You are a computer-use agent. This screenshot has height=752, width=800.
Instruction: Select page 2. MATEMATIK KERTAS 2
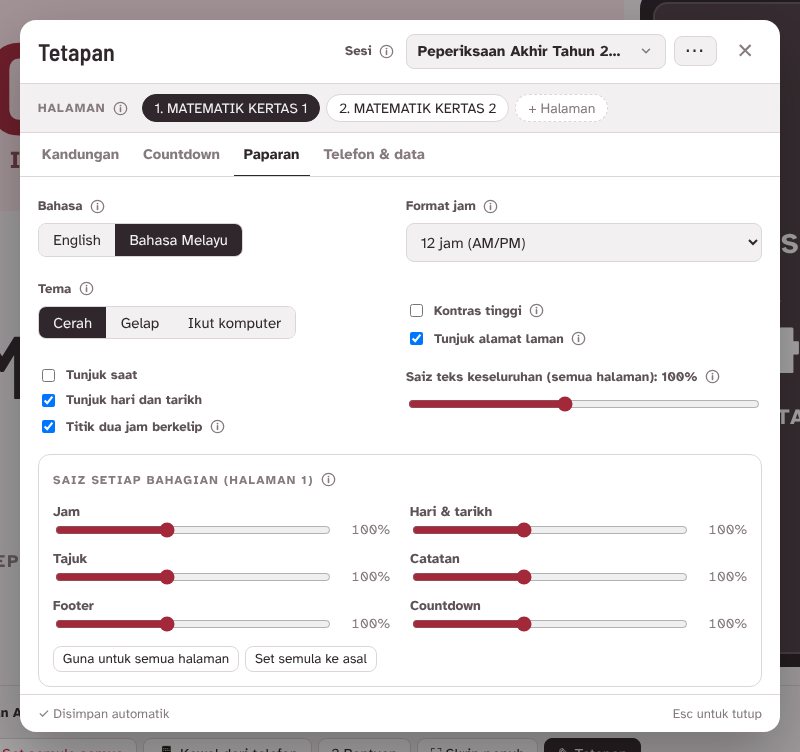coord(417,108)
